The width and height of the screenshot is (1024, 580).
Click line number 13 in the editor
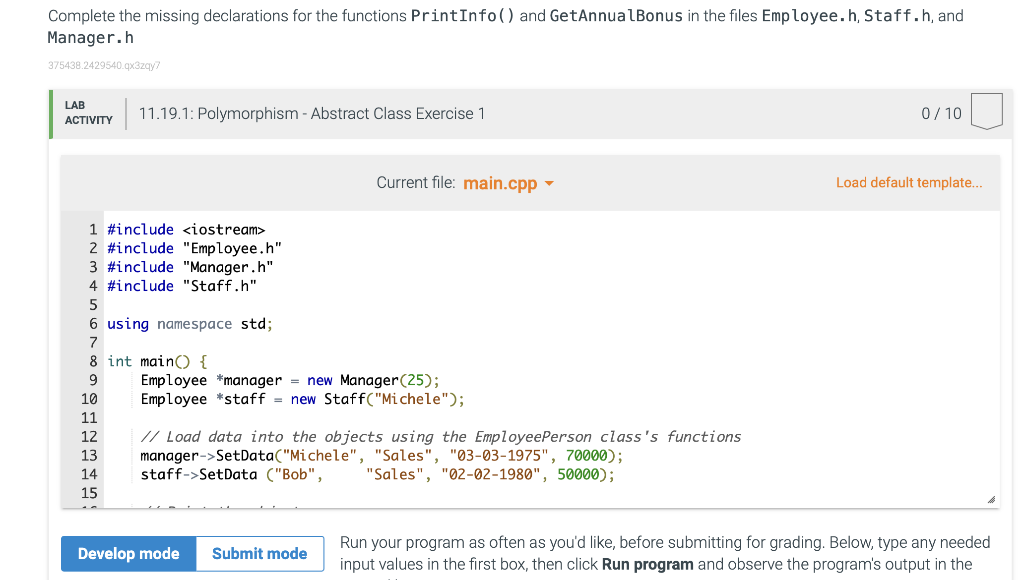tap(89, 455)
